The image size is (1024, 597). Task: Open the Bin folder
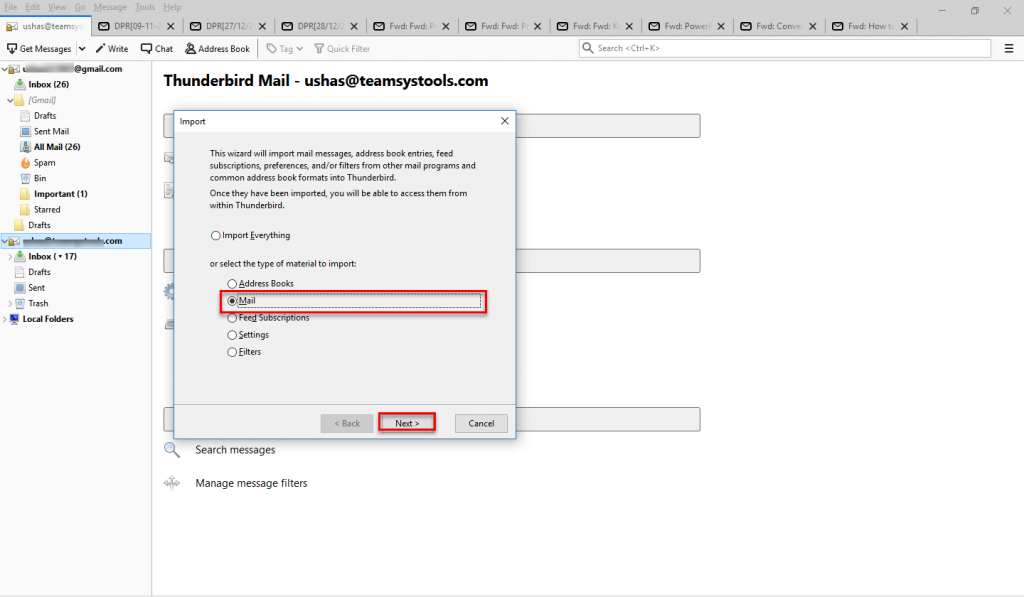pos(40,178)
